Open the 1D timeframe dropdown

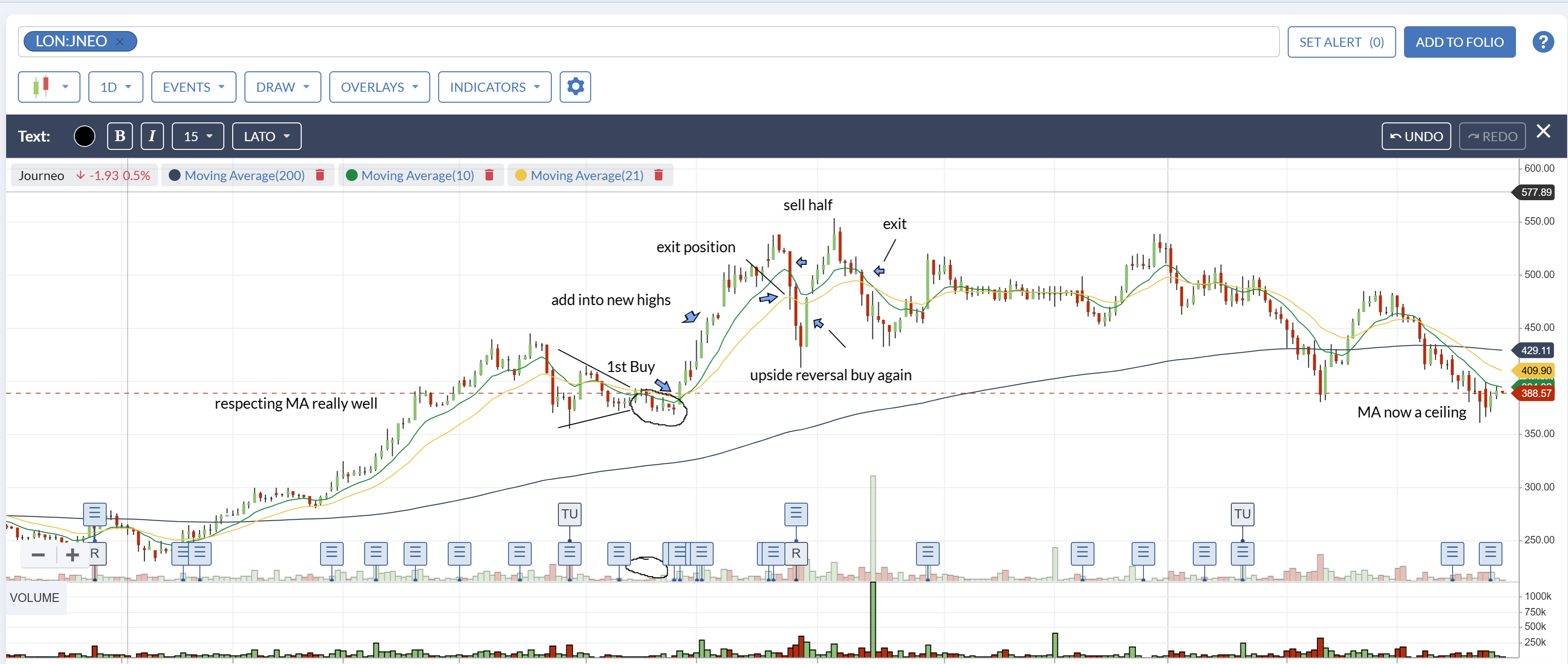(115, 87)
